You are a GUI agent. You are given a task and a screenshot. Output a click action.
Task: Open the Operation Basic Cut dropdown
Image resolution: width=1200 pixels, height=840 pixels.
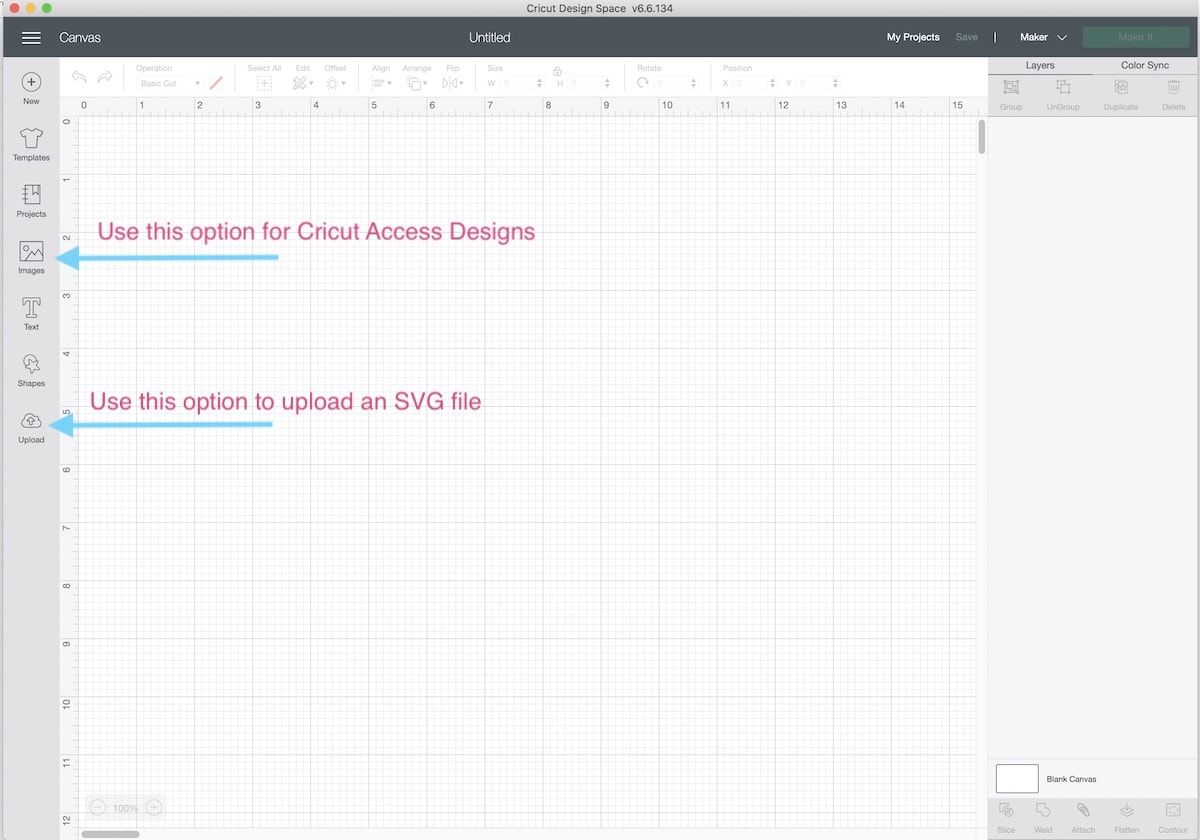point(169,83)
